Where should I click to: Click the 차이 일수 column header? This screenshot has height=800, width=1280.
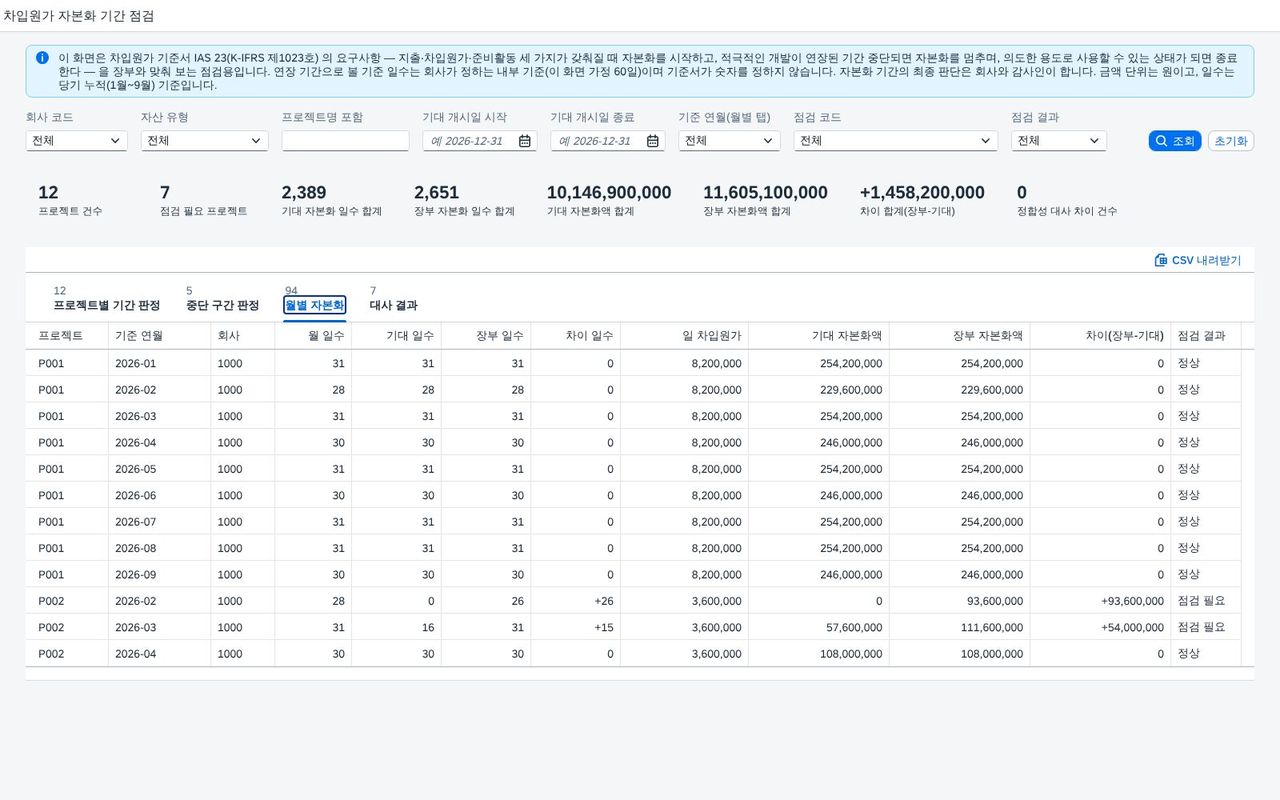[575, 336]
